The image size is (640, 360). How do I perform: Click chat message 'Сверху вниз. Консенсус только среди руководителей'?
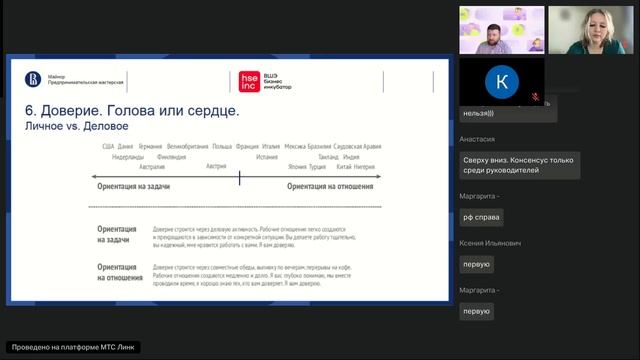coord(520,165)
